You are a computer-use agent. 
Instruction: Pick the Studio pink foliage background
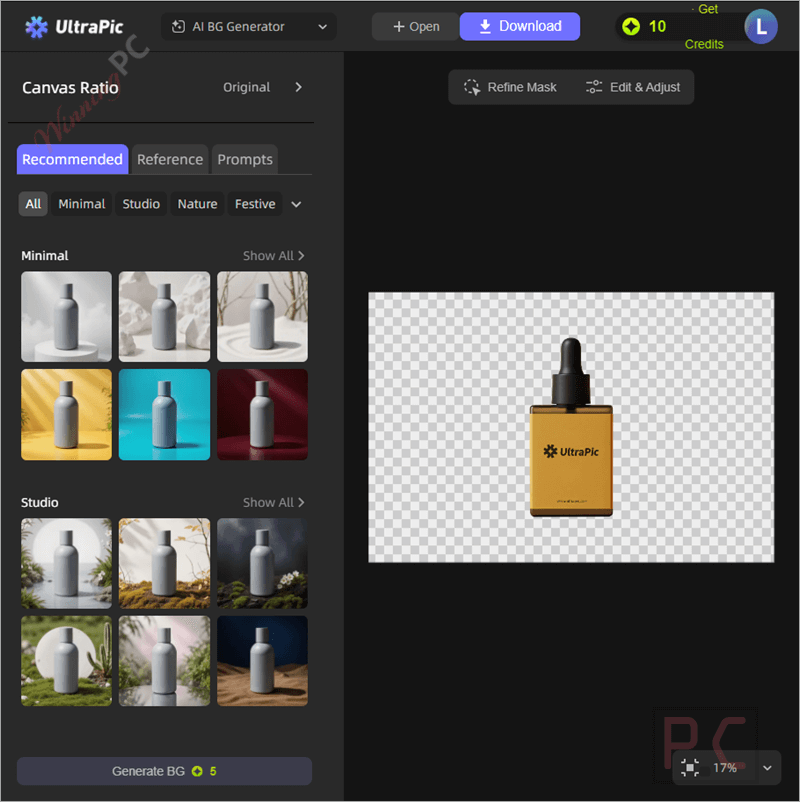164,661
